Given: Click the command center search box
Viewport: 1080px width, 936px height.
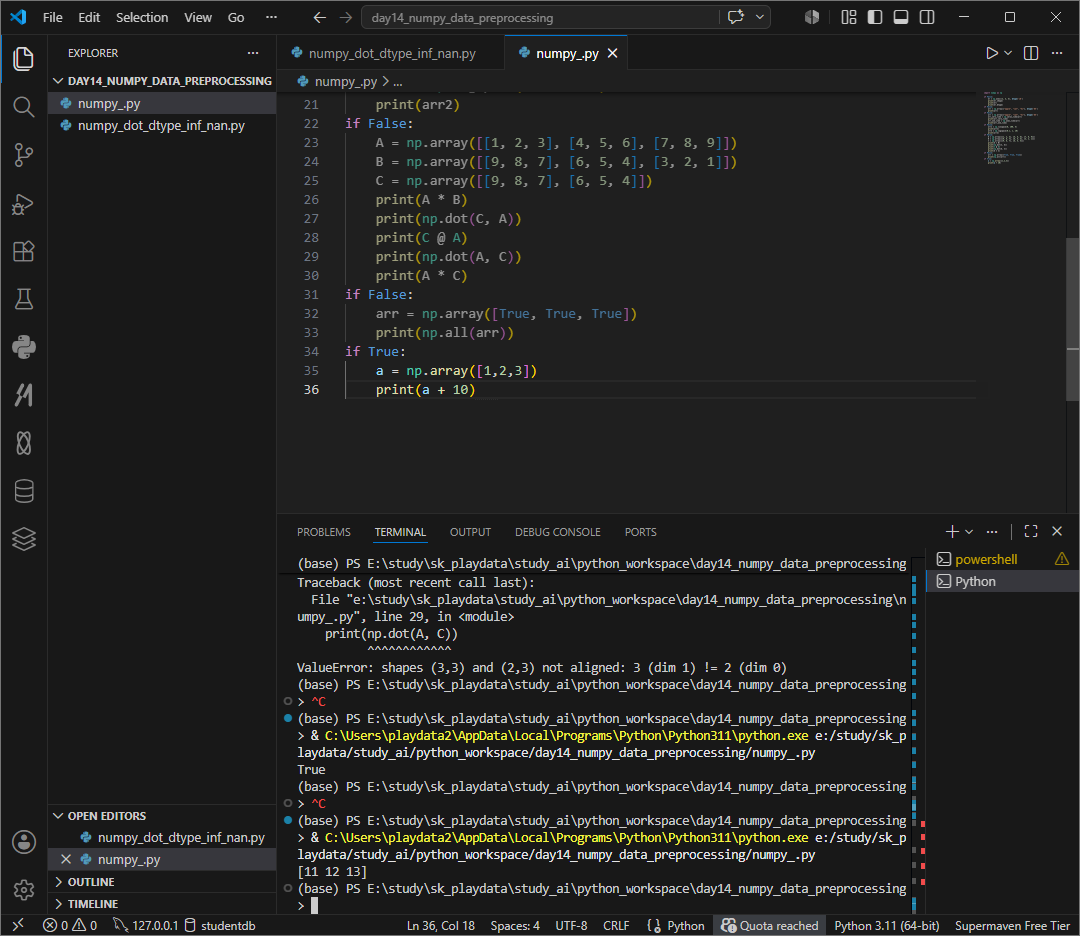Looking at the screenshot, I should coord(540,17).
